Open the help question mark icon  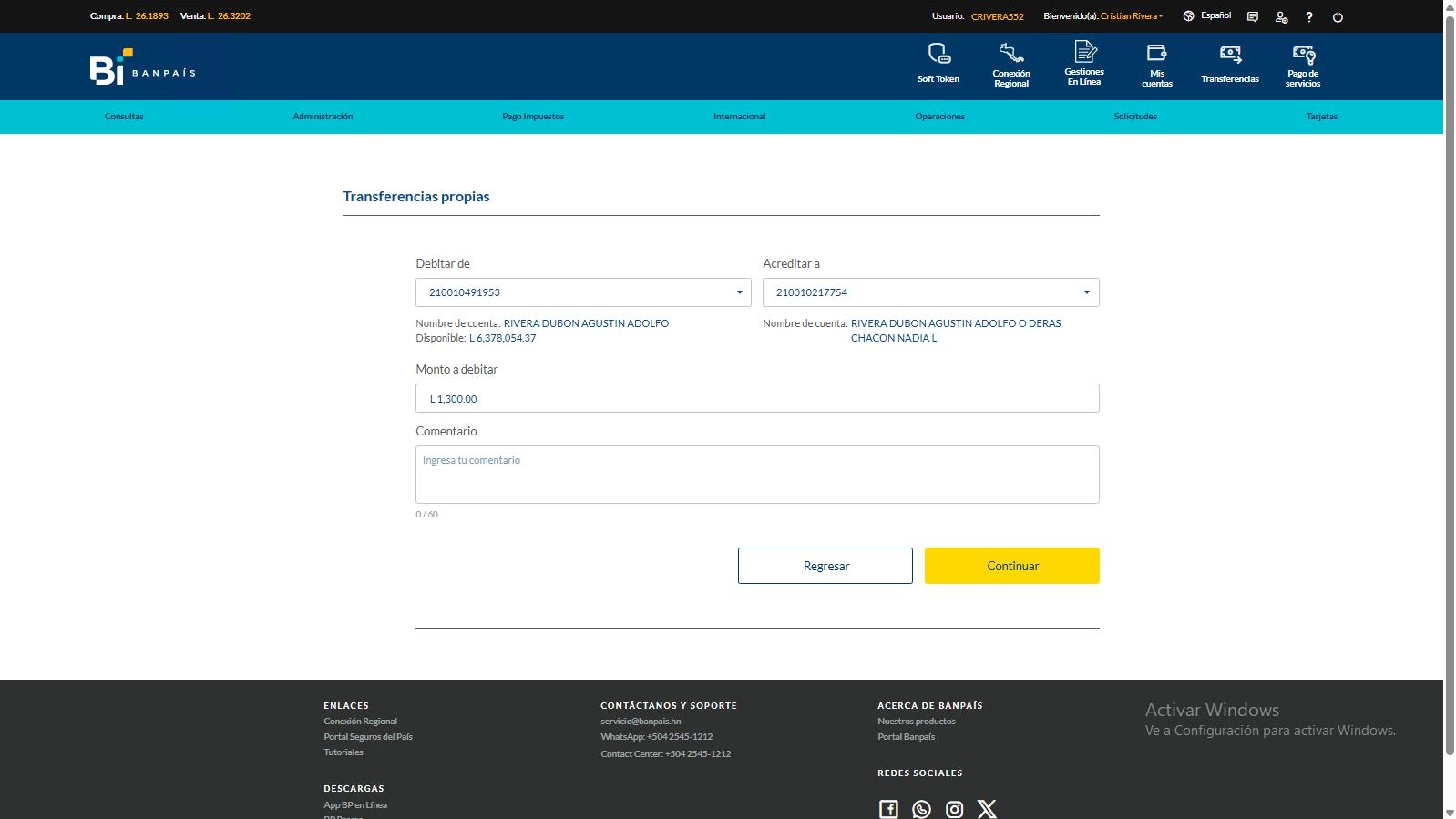(1309, 17)
